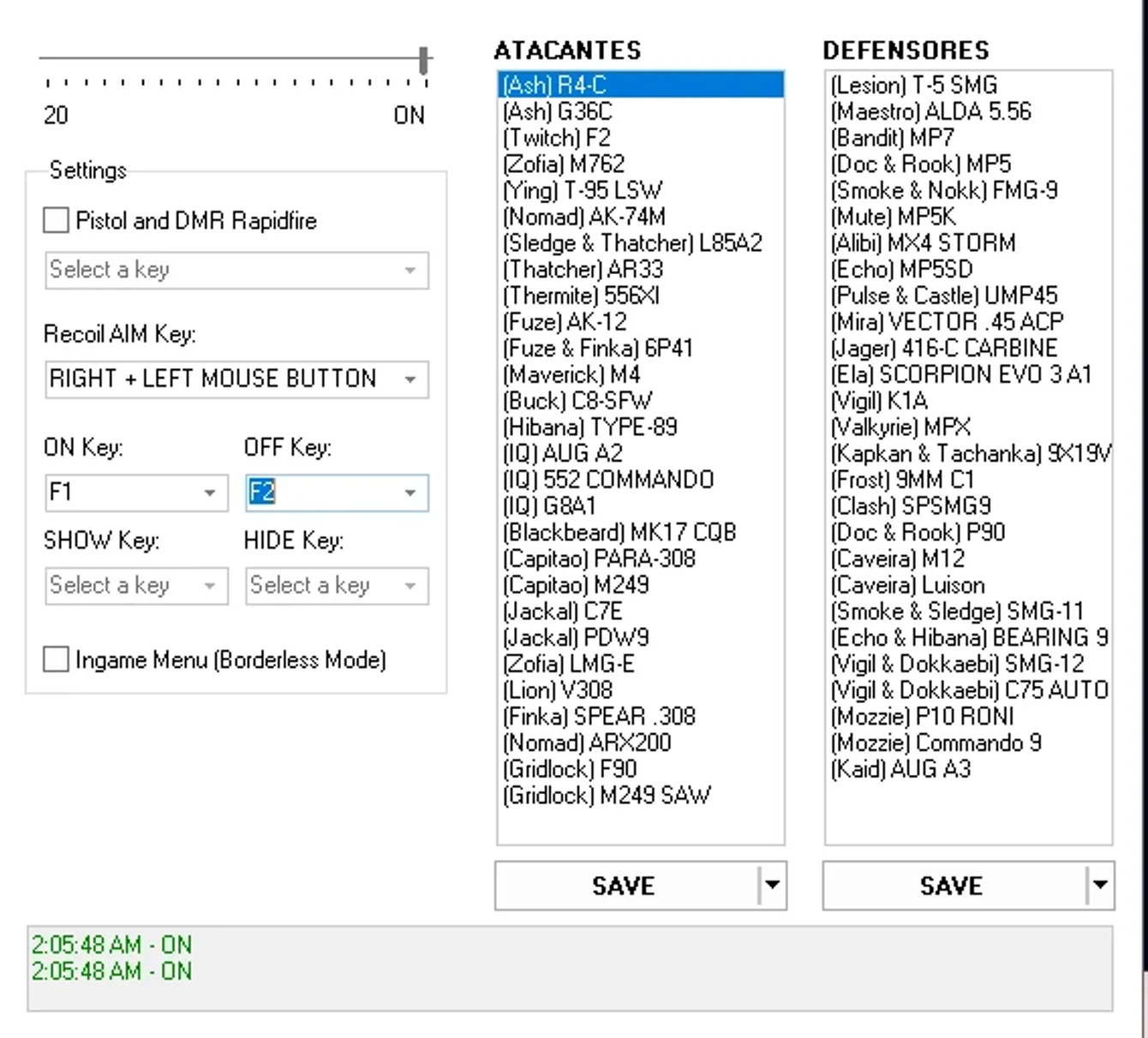Pick (Kaid) AUG A3 from list
Viewport: 1148px width, 1038px height.
coord(968,769)
